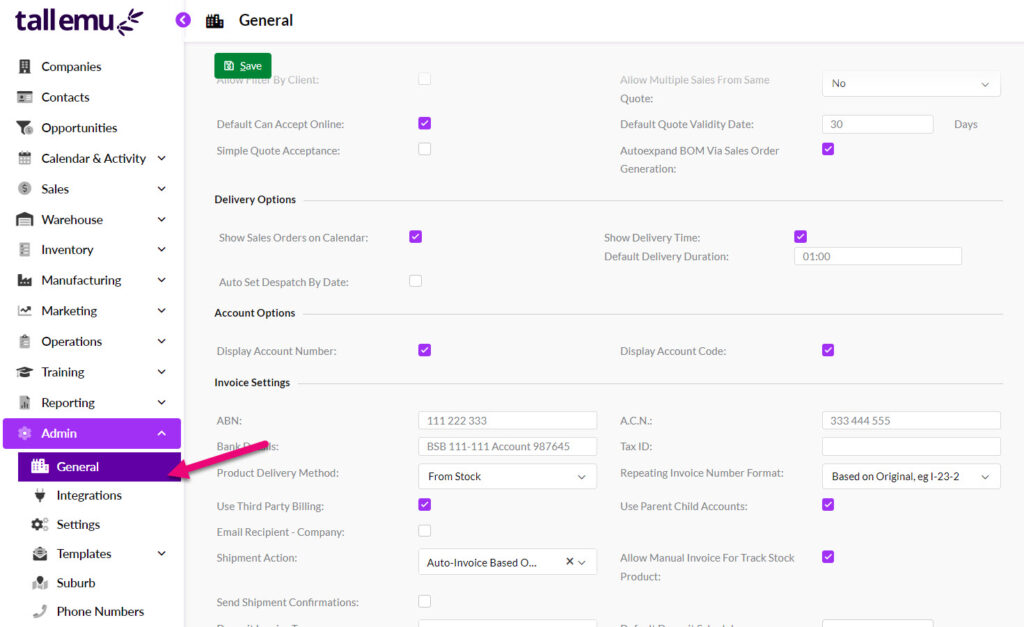The height and width of the screenshot is (627, 1024).
Task: Check Send Shipment Confirmations box
Action: (x=424, y=602)
